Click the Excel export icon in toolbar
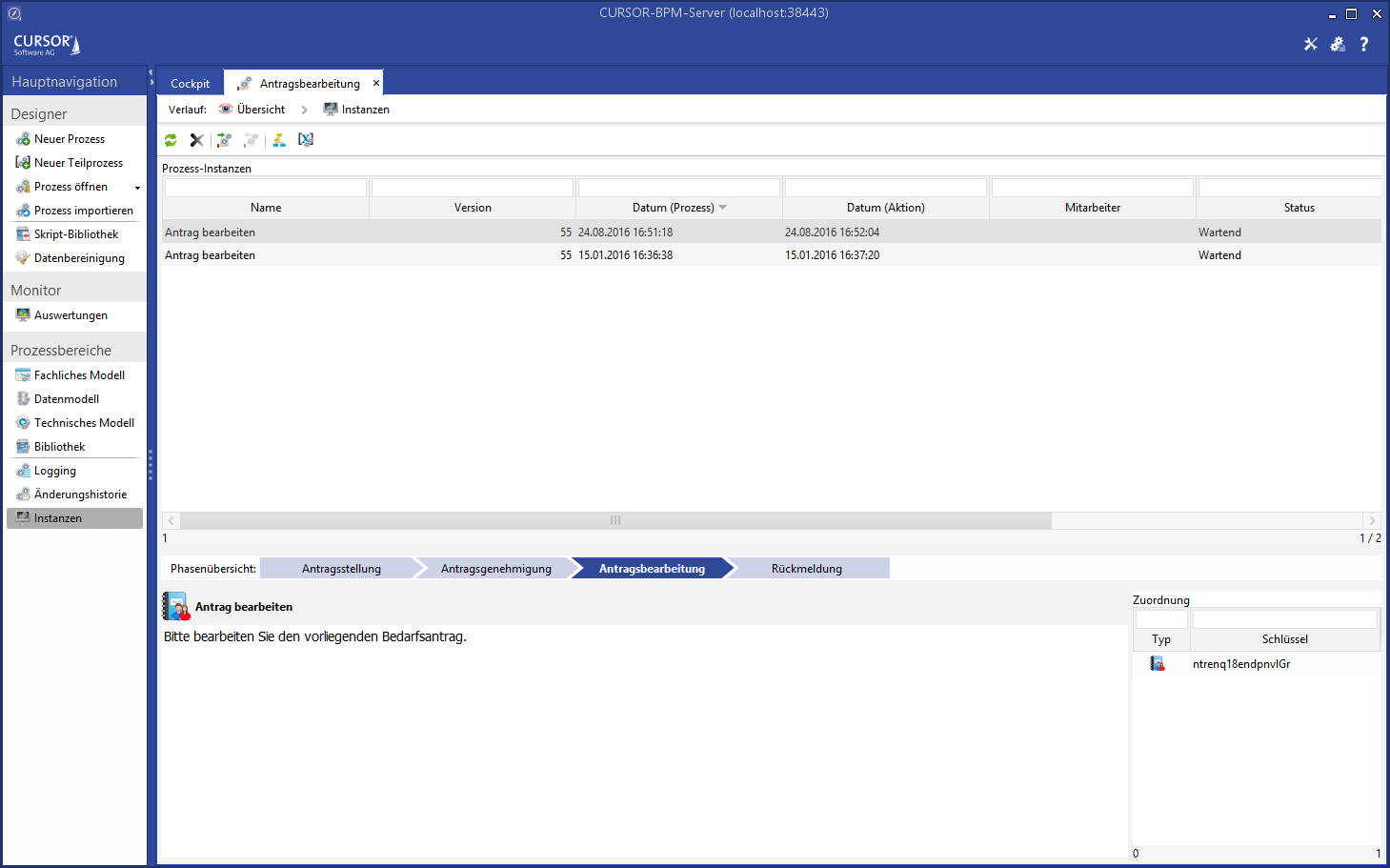1390x868 pixels. [306, 140]
